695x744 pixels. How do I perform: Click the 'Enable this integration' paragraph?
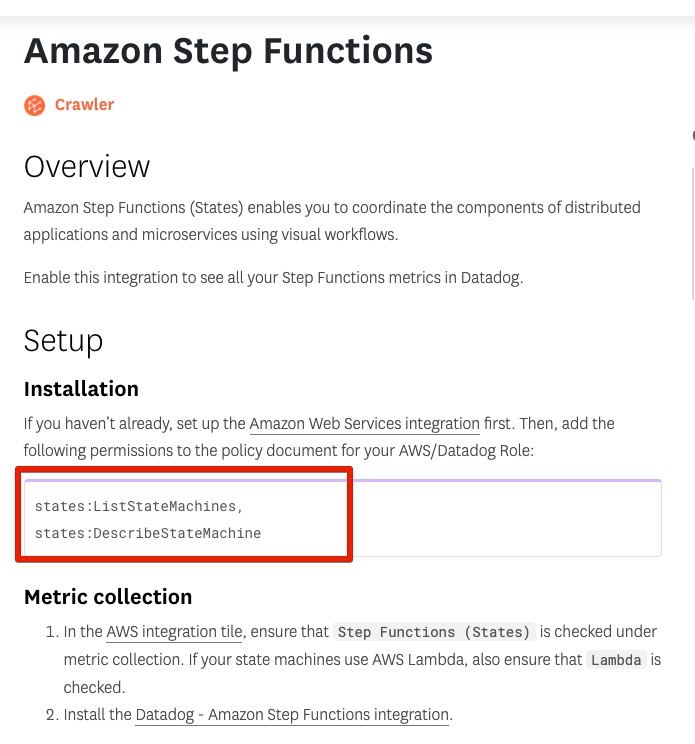pos(273,278)
